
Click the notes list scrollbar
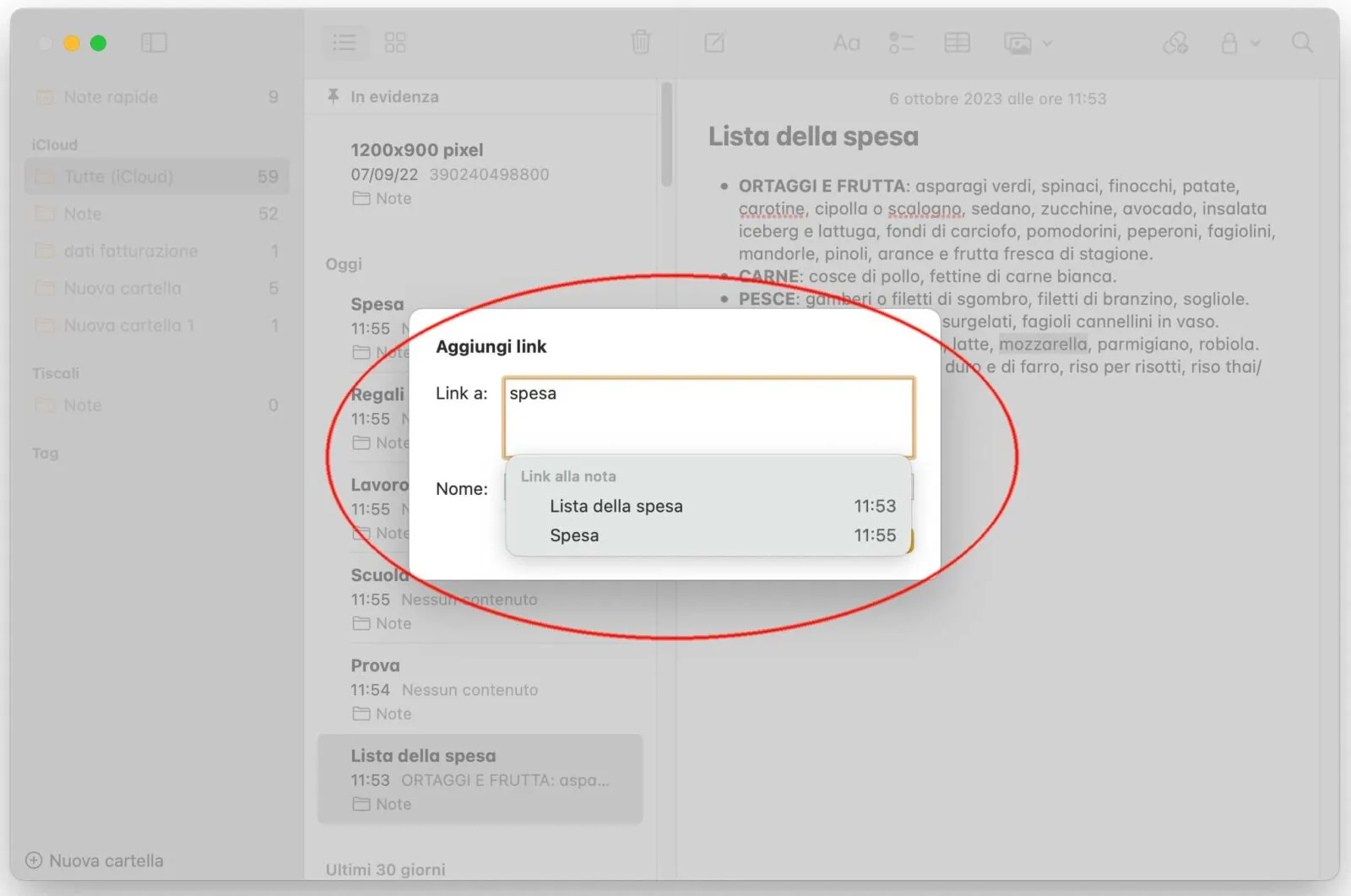click(666, 135)
